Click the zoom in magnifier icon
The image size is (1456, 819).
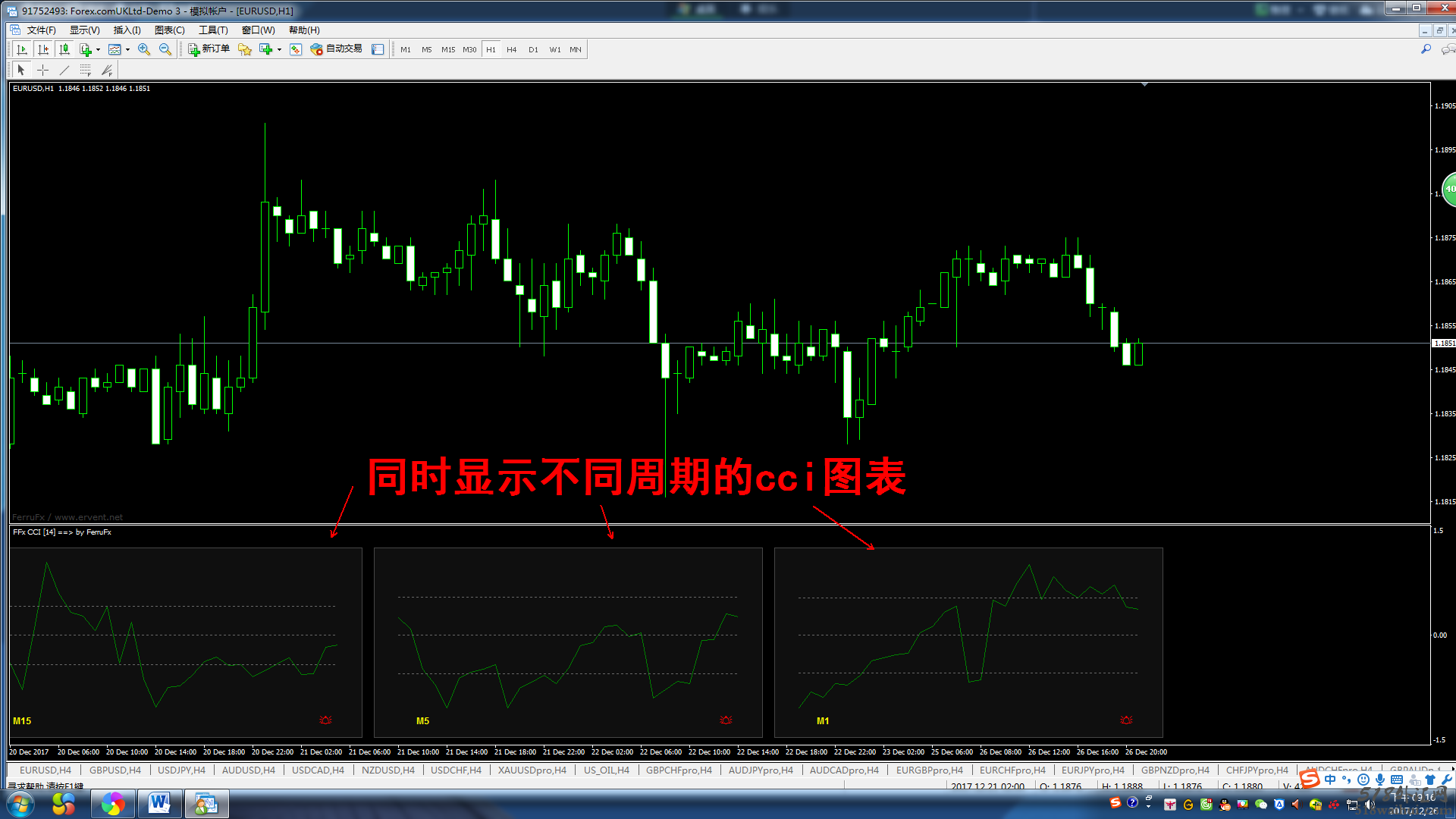144,49
